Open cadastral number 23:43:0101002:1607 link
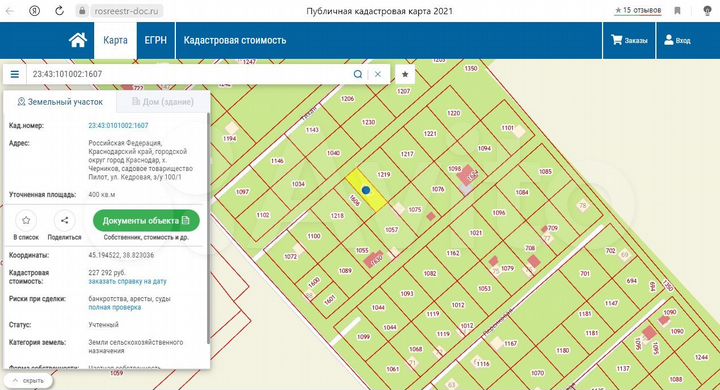Screen dimensions: 720x390 point(118,125)
